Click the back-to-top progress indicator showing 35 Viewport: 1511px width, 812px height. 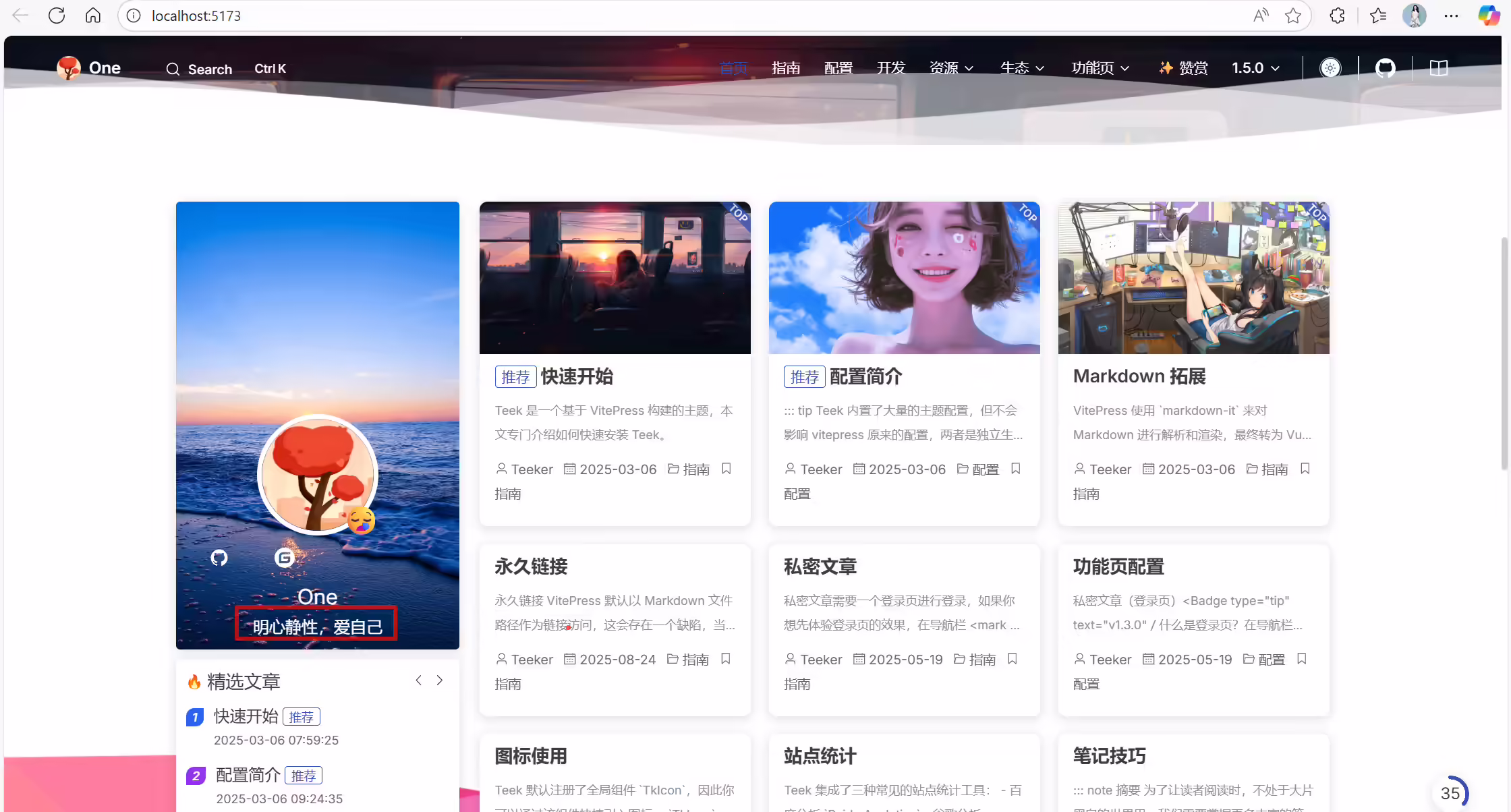click(1450, 793)
